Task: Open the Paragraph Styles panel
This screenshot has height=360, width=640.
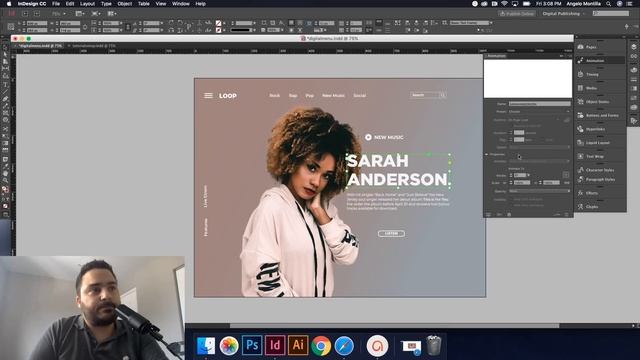Action: (x=600, y=179)
